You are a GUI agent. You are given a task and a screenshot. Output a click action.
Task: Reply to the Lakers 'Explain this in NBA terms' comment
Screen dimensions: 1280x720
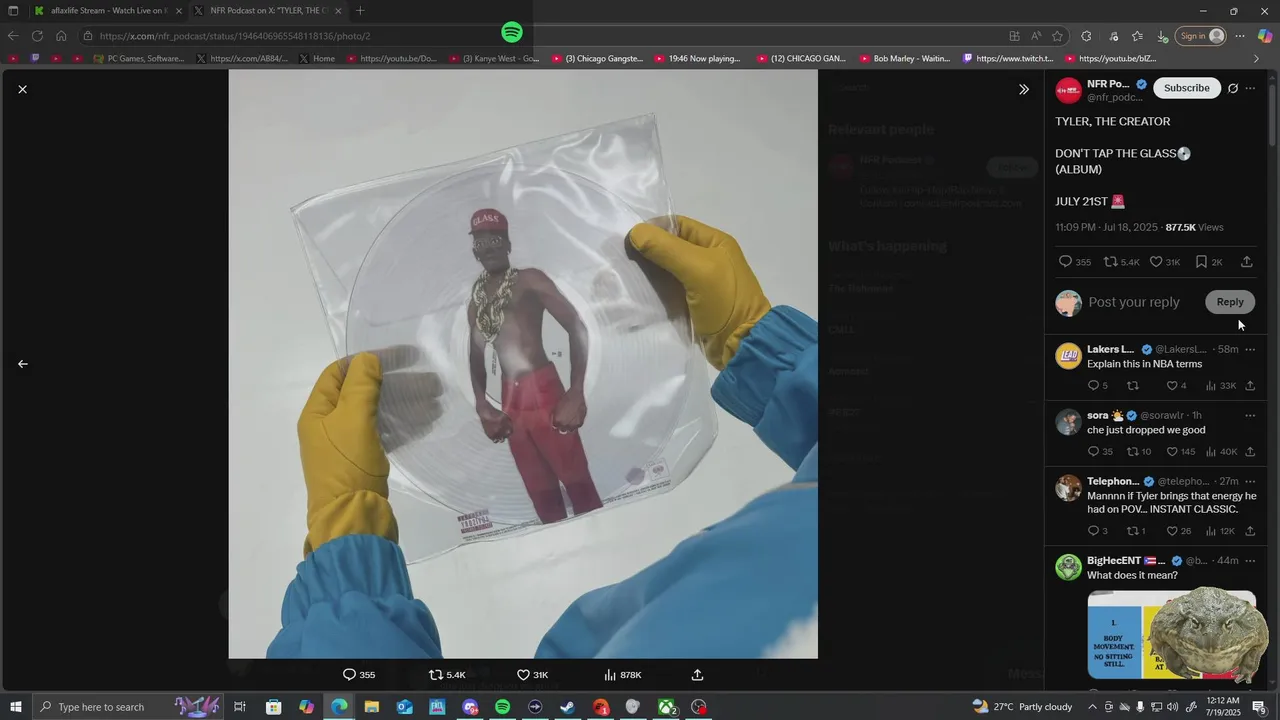point(1097,386)
